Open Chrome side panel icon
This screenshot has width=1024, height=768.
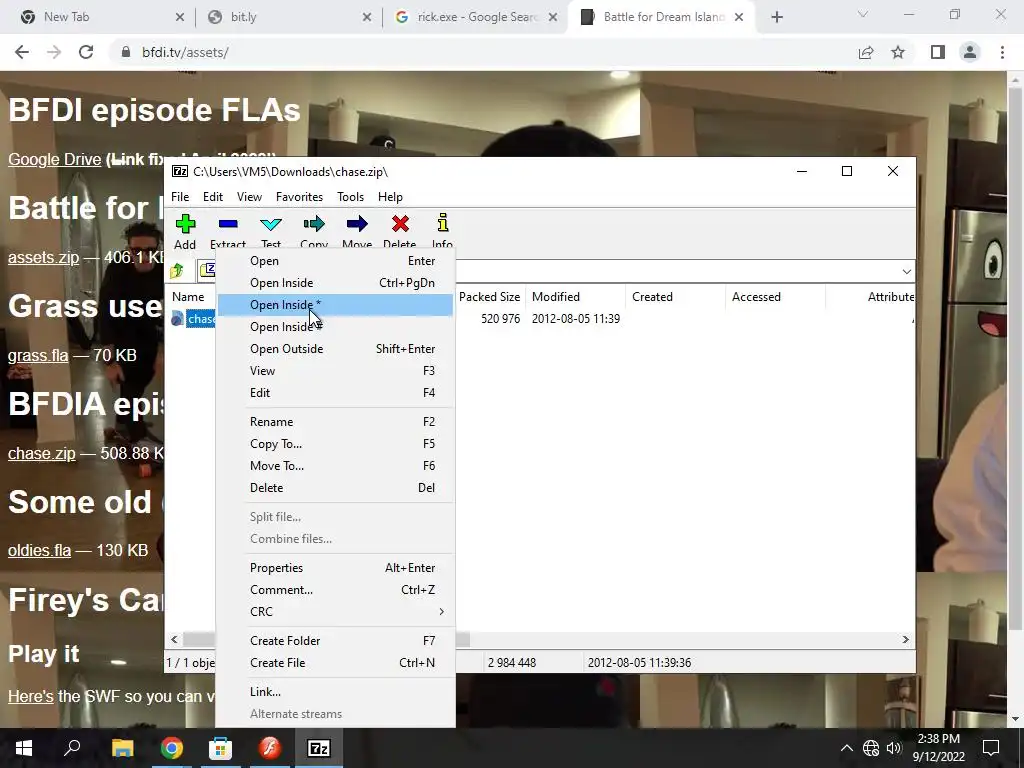pyautogui.click(x=938, y=52)
